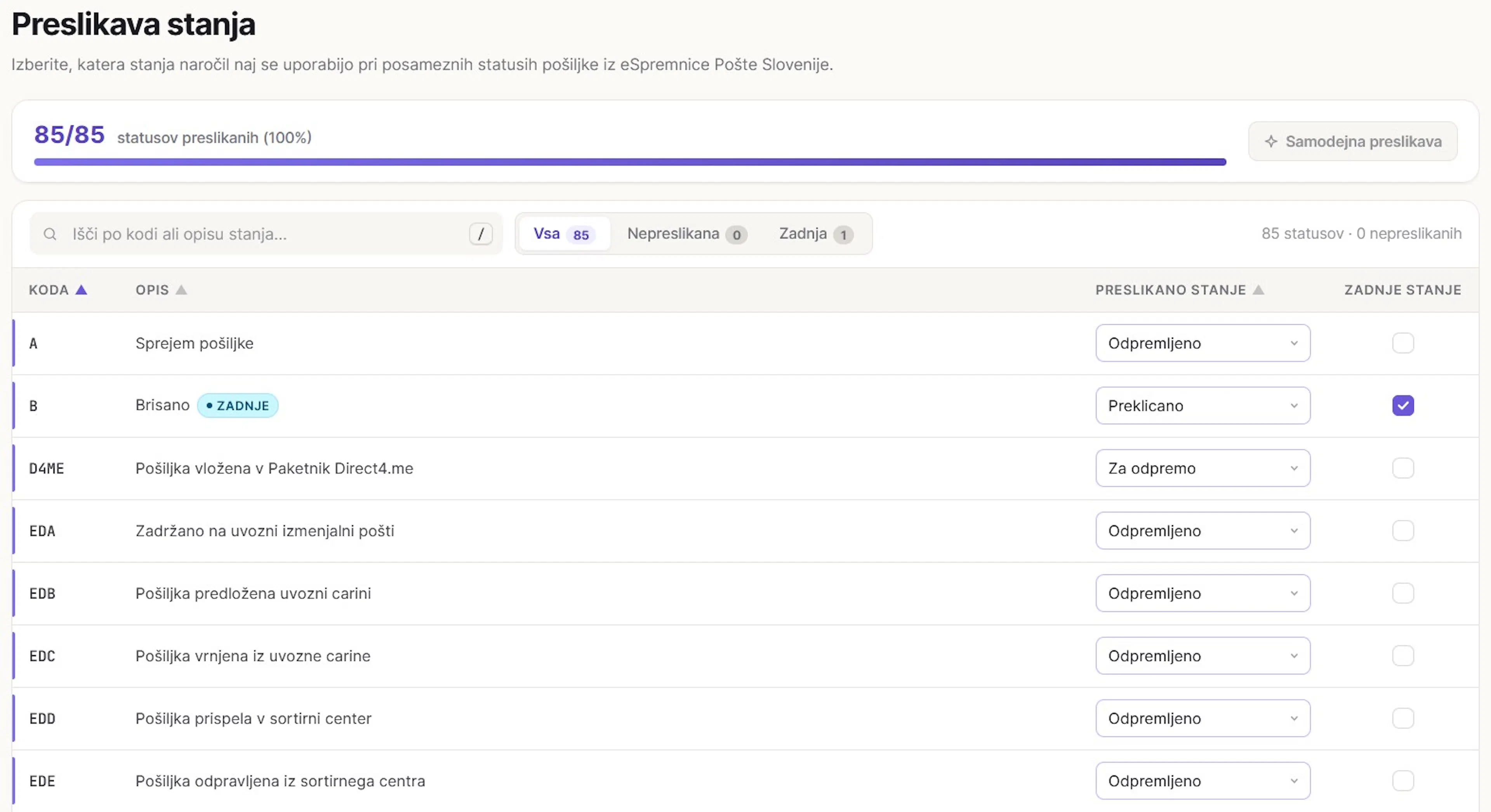This screenshot has height=812, width=1491.
Task: Focus the Išči po kodi search field
Action: [x=266, y=234]
